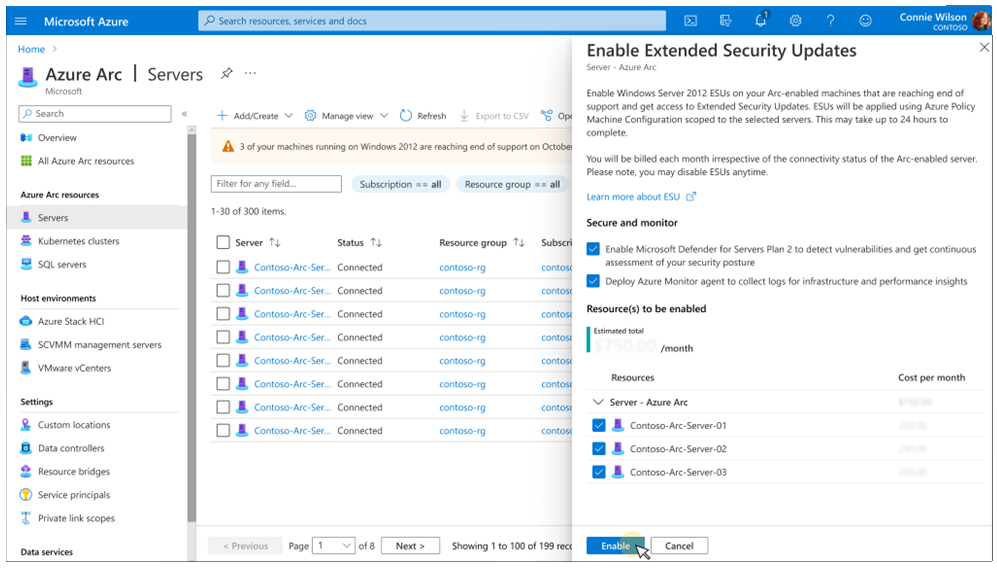Collapse the Server - Azure Arc group

pyautogui.click(x=598, y=402)
